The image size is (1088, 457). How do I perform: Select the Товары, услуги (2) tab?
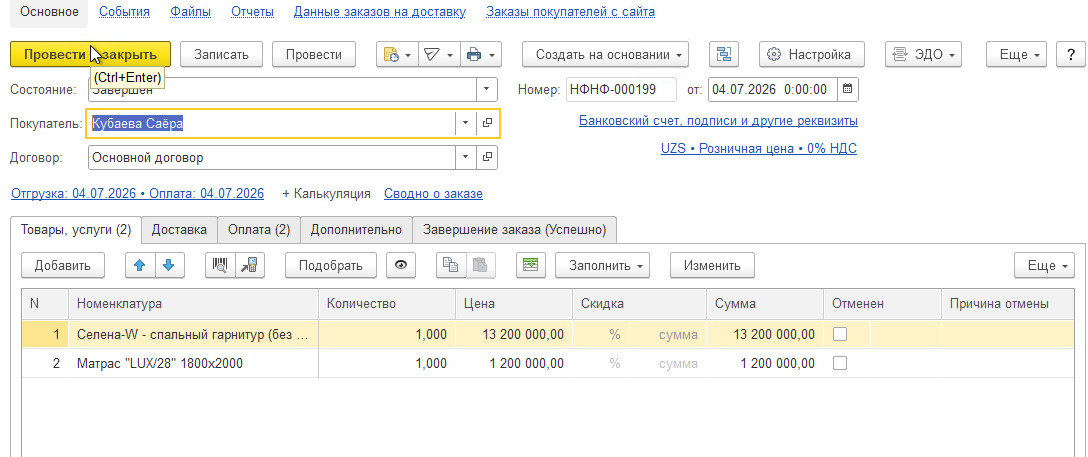click(x=76, y=230)
